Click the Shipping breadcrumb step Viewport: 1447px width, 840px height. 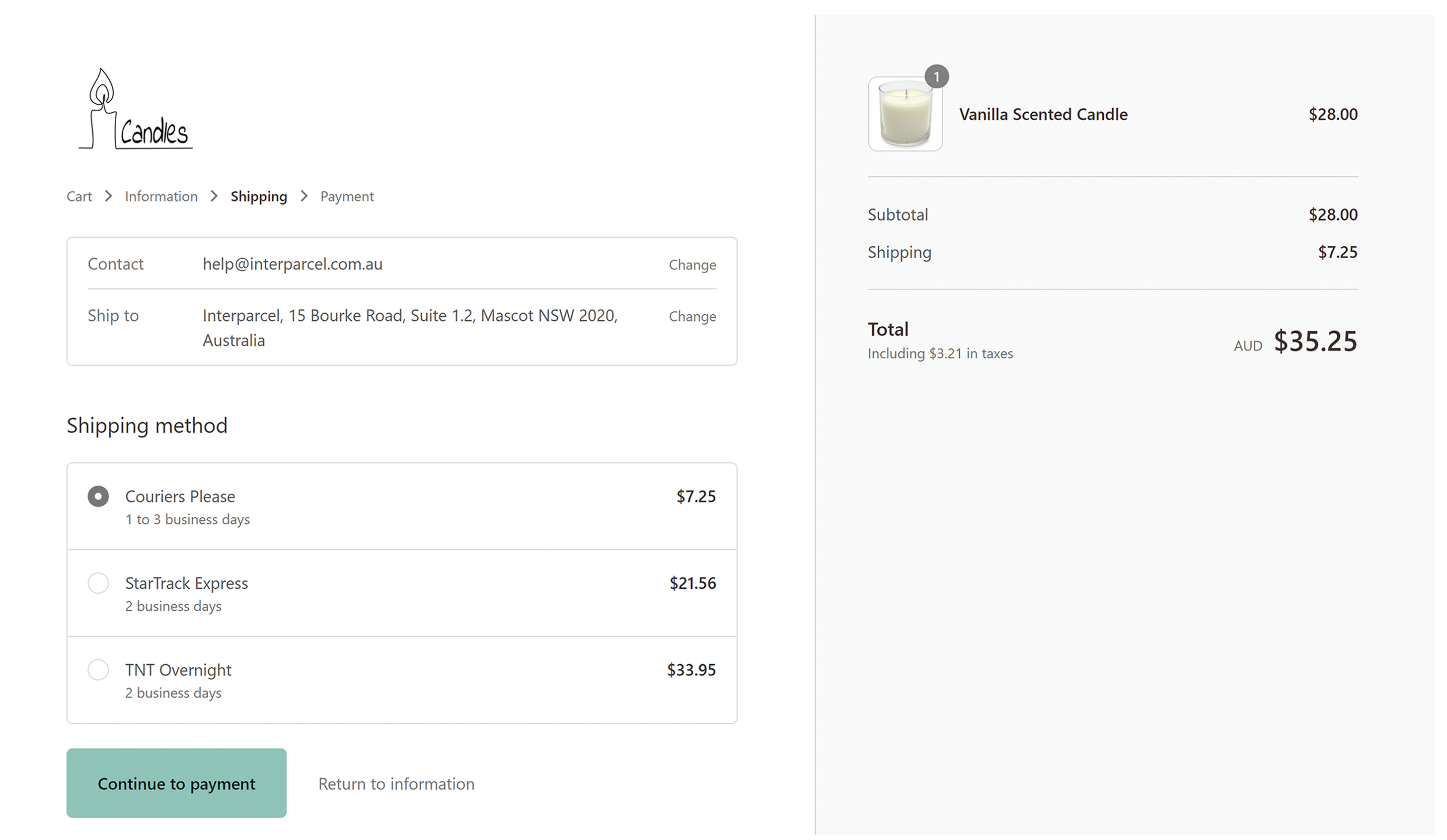tap(259, 196)
